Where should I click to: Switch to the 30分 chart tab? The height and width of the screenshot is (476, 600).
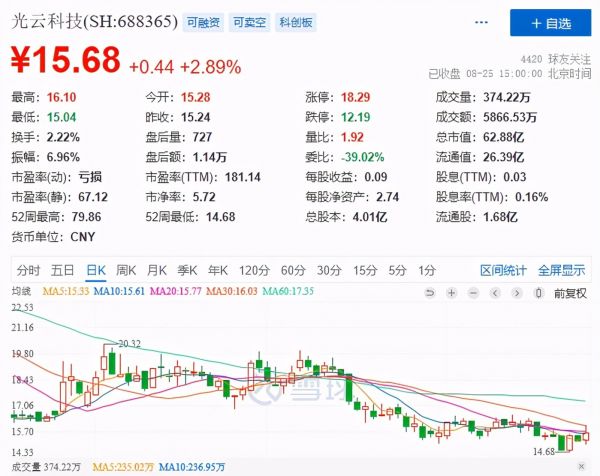coord(329,271)
